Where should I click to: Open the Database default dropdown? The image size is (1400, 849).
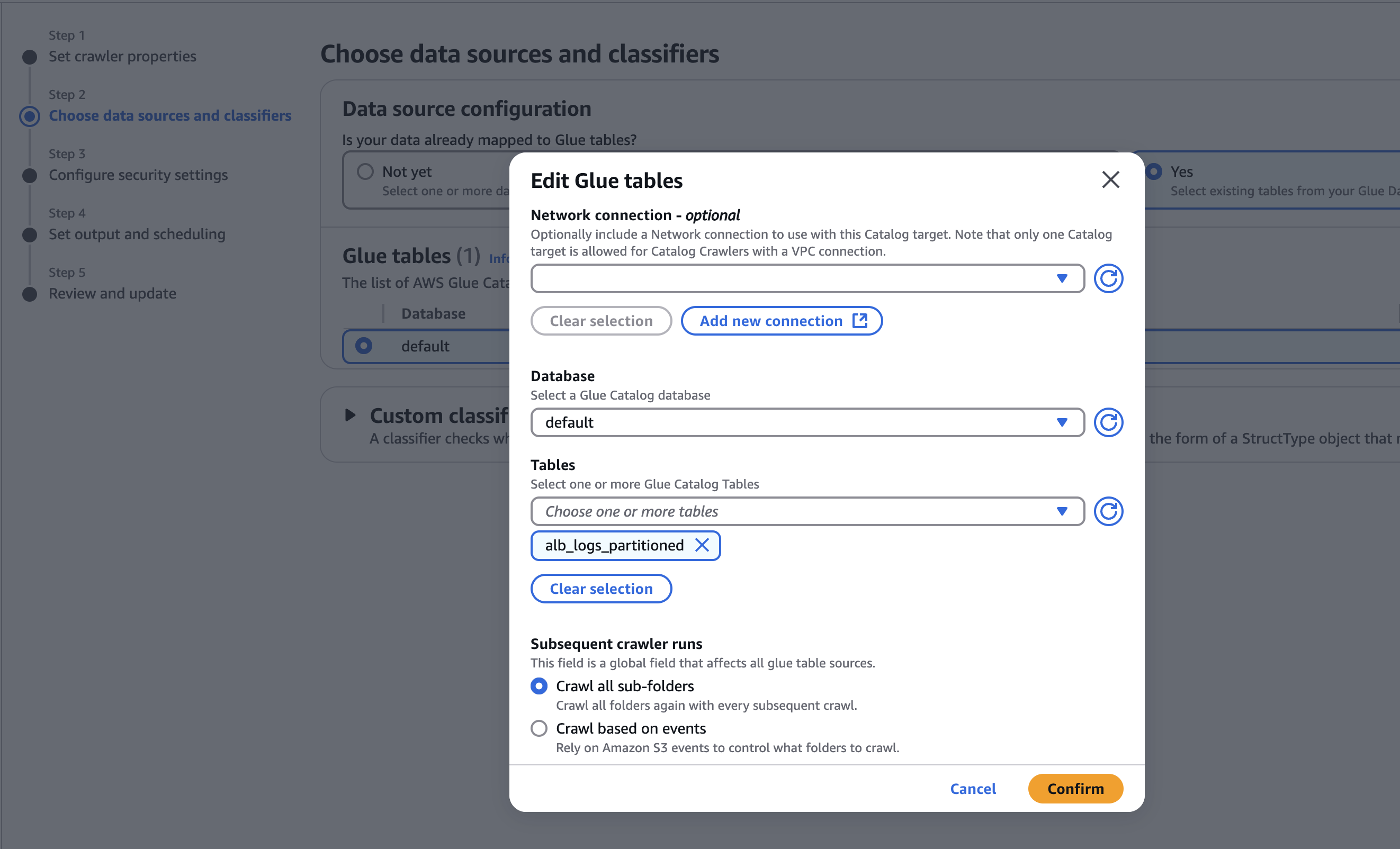795,422
